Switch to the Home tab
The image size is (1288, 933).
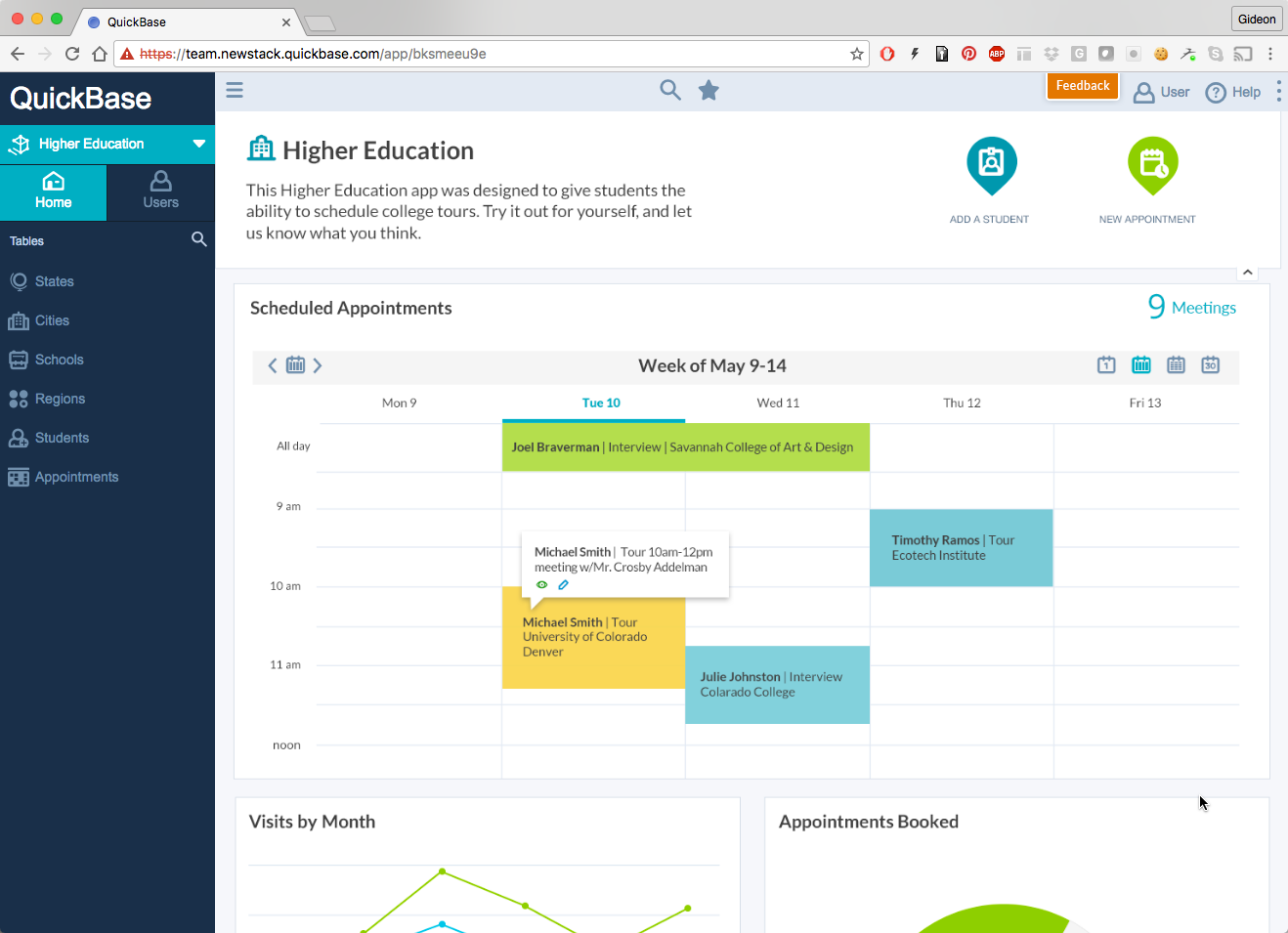pyautogui.click(x=54, y=191)
